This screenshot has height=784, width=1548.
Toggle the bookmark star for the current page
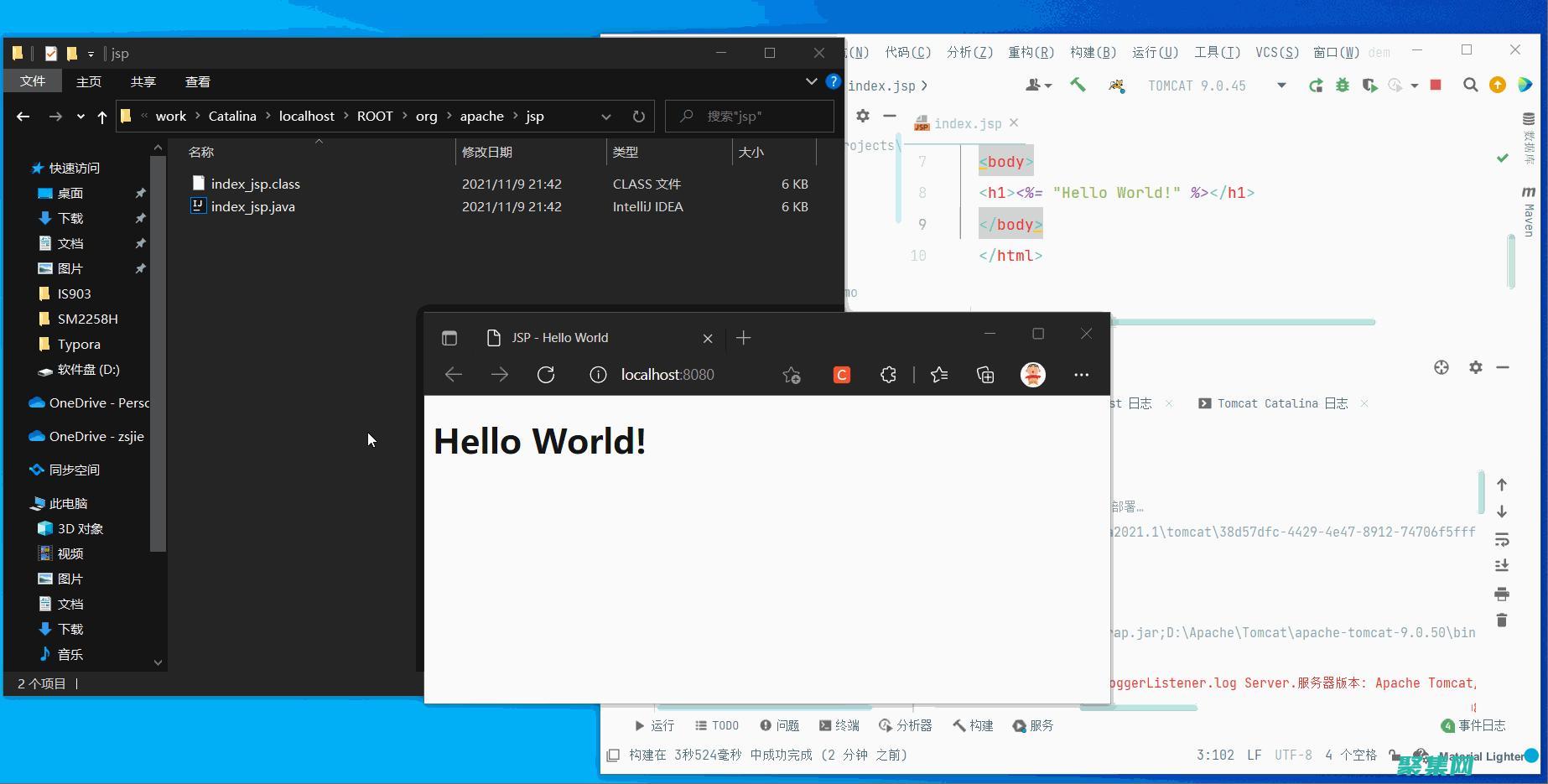click(791, 375)
